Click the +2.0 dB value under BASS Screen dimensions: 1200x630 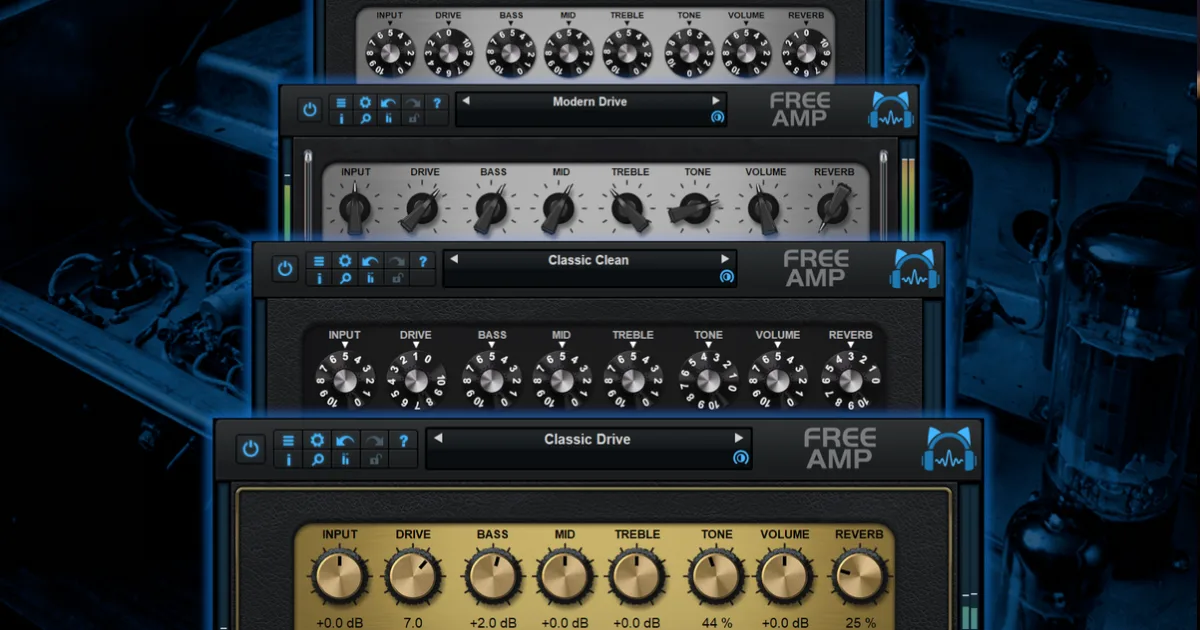click(x=492, y=622)
